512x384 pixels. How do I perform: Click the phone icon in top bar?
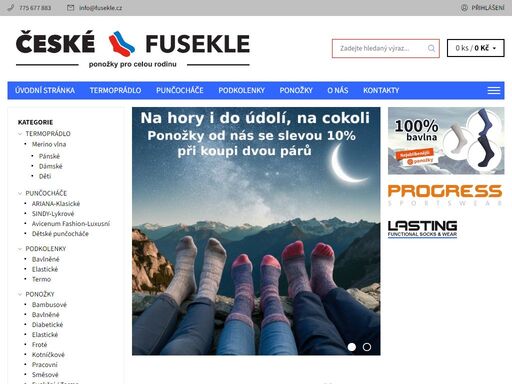click(x=11, y=7)
